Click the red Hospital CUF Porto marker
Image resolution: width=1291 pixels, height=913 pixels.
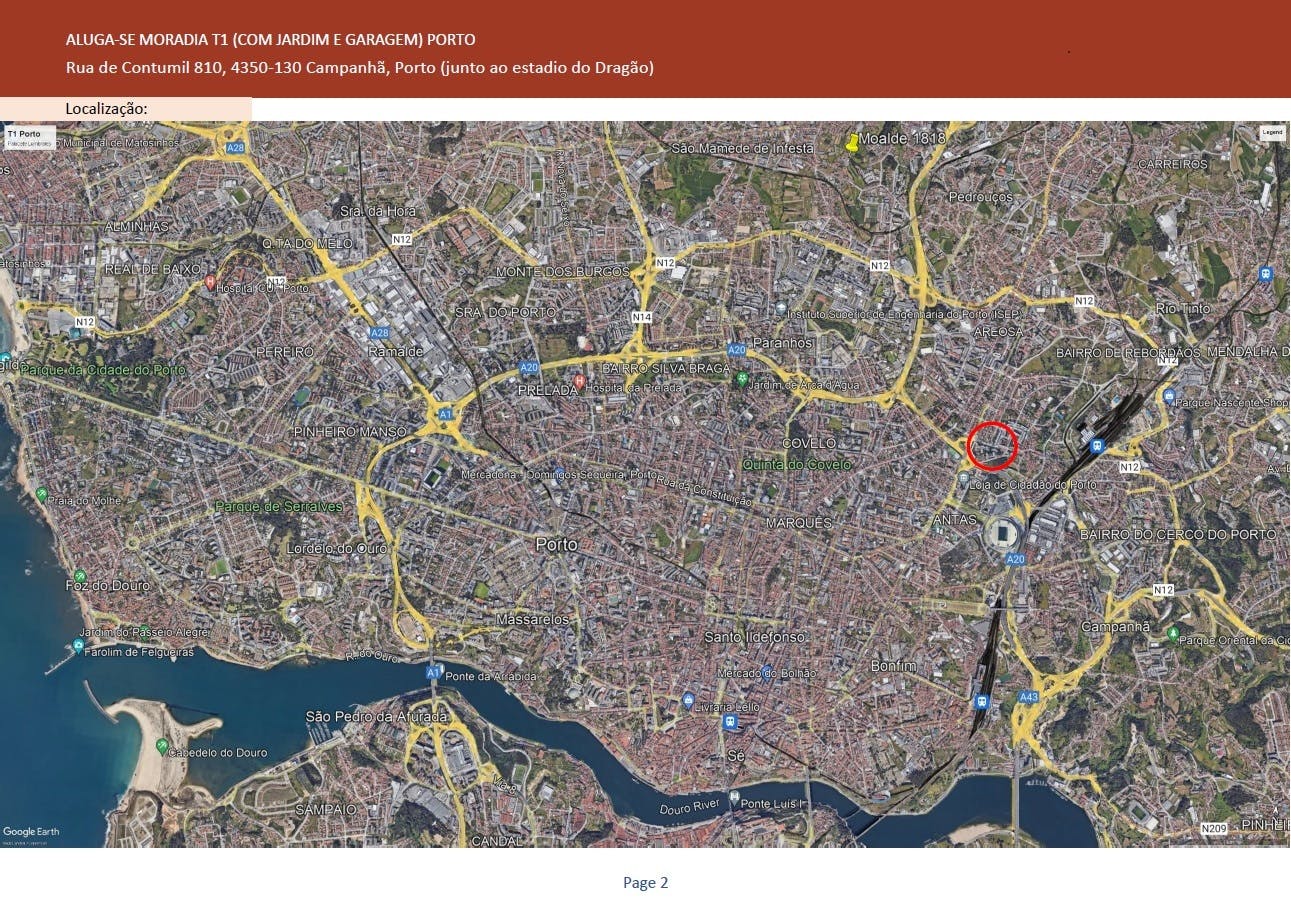click(x=209, y=283)
